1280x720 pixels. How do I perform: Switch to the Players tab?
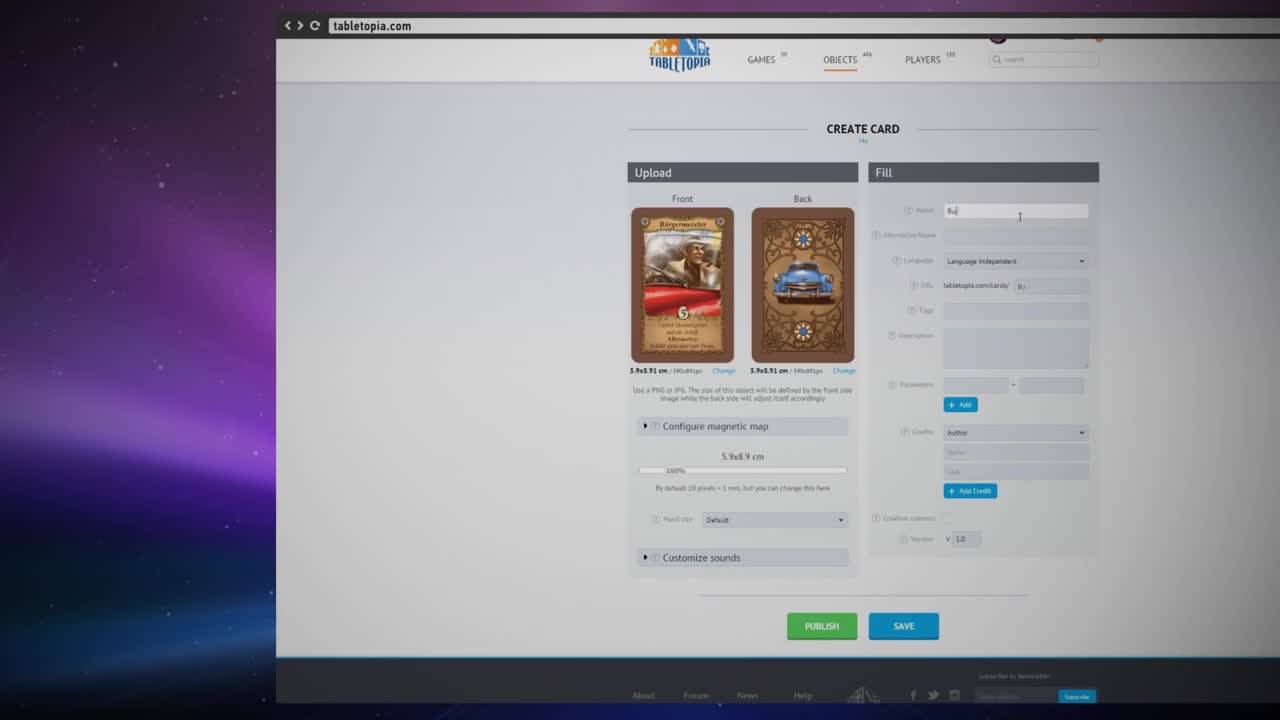coord(922,60)
